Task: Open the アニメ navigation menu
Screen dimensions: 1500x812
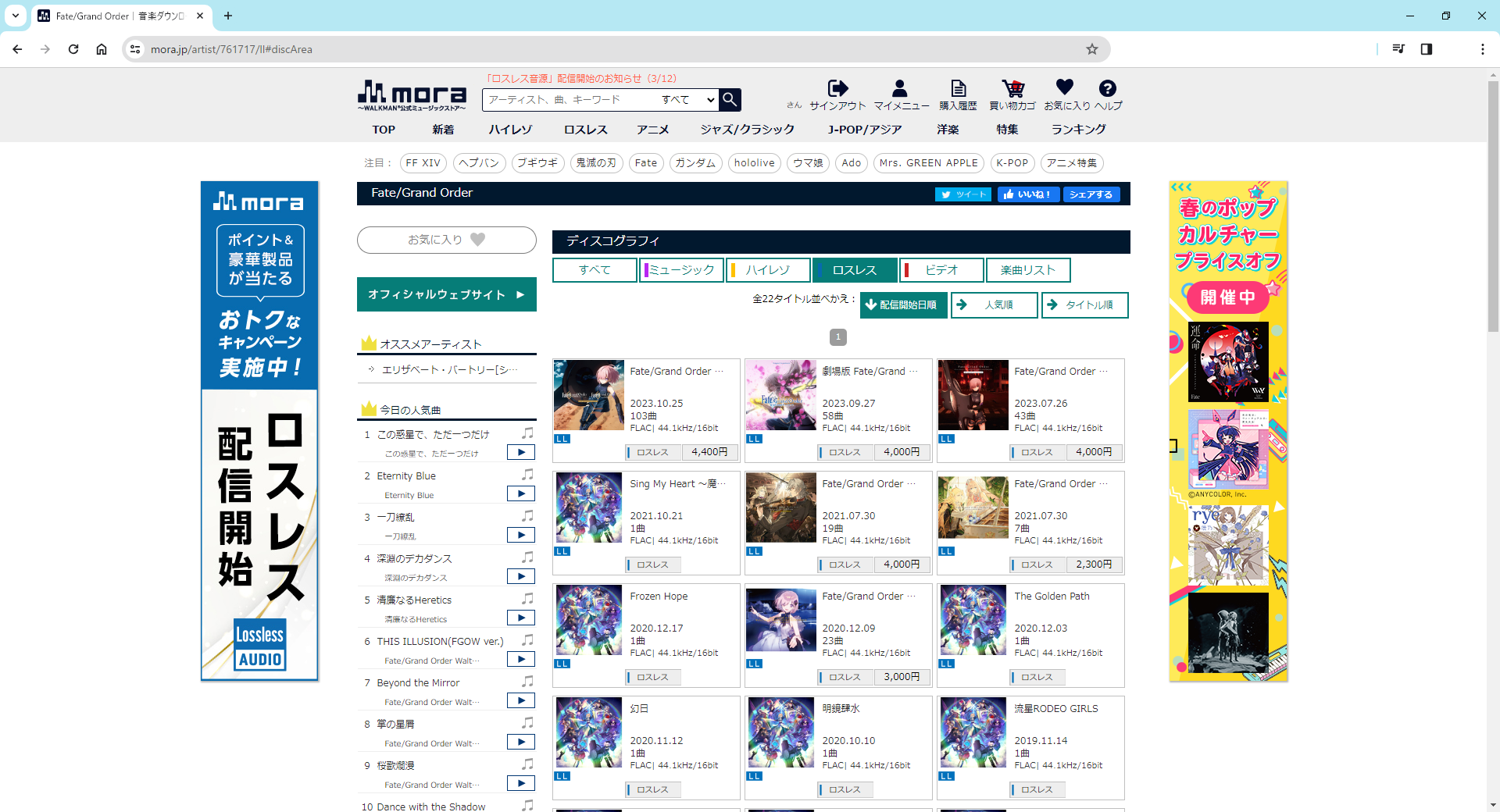Action: (x=652, y=130)
